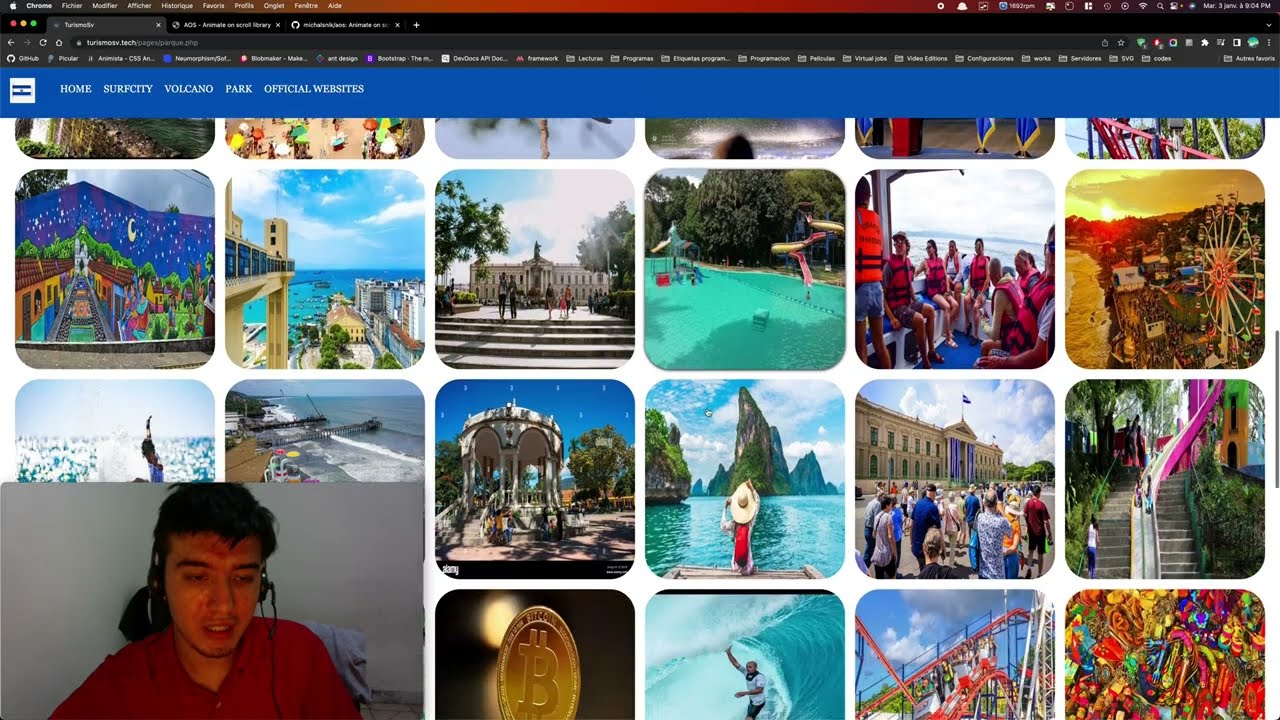Open the Configuraciones bookmarks folder
Screen dimensions: 1280x720
(x=984, y=58)
